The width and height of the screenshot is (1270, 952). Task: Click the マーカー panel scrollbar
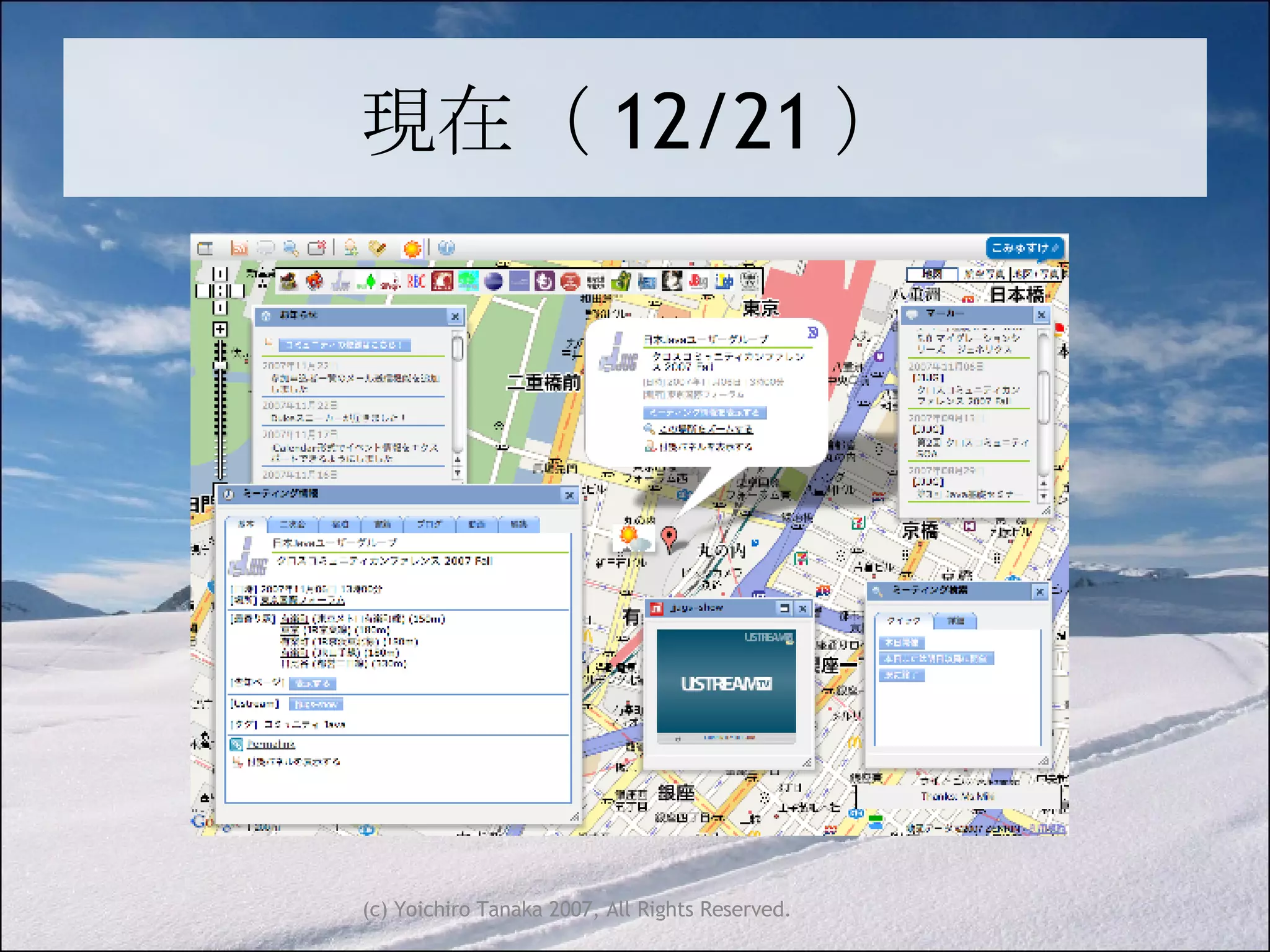point(1043,416)
